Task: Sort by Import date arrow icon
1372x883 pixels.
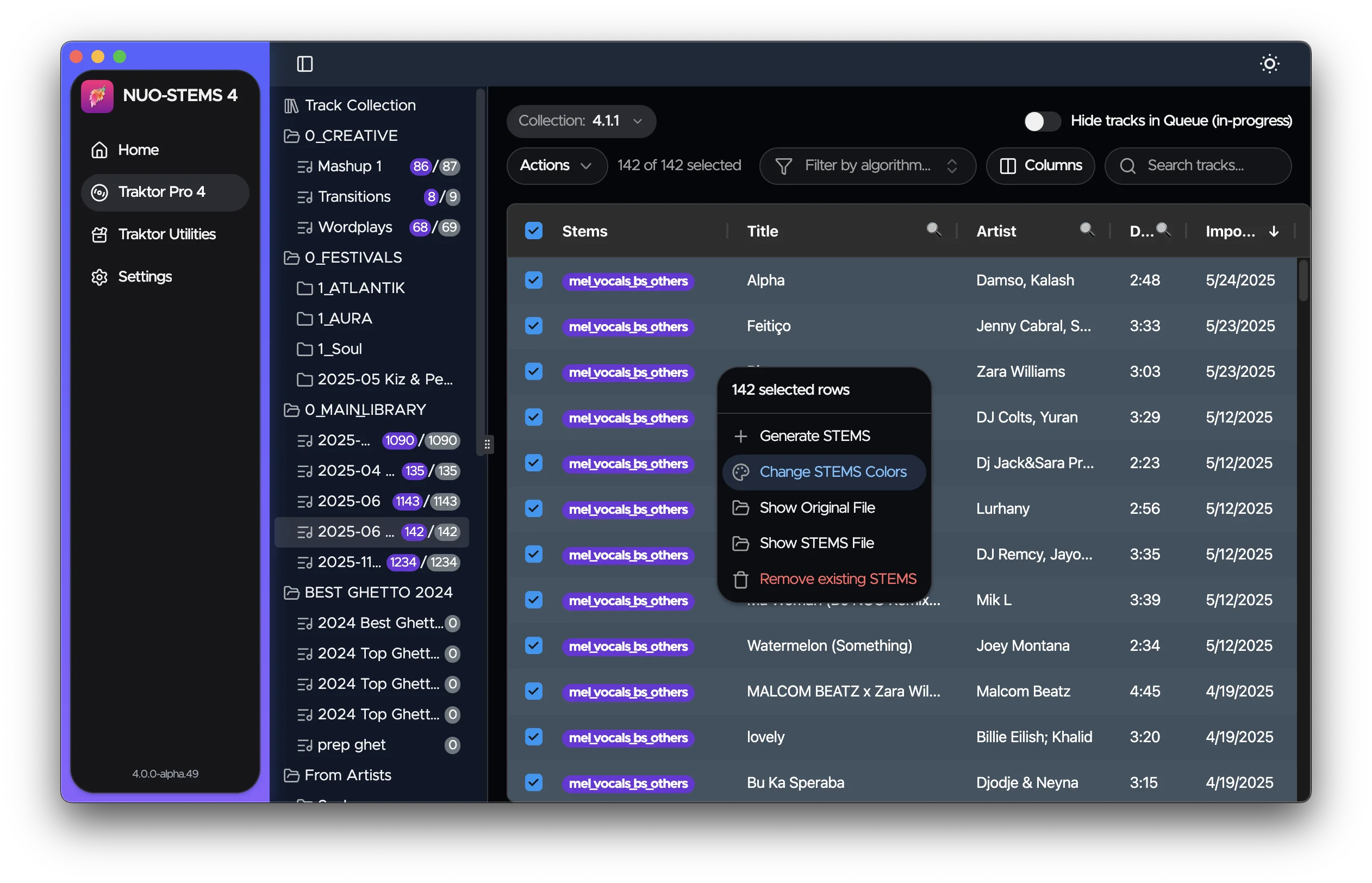Action: click(x=1274, y=231)
